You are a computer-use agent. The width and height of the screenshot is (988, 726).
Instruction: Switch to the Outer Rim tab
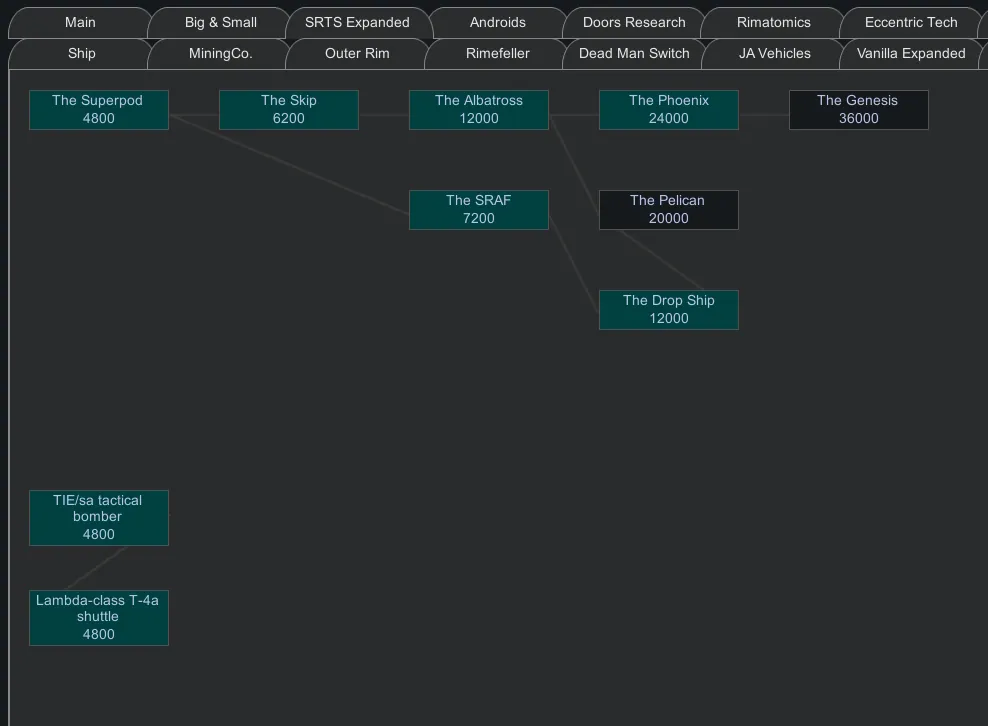pyautogui.click(x=357, y=53)
